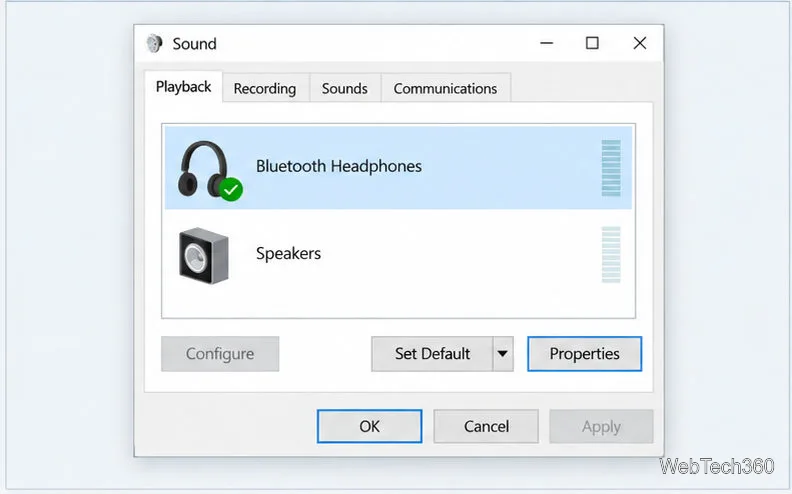The image size is (792, 494).
Task: Click the green default checkmark badge
Action: (x=231, y=190)
